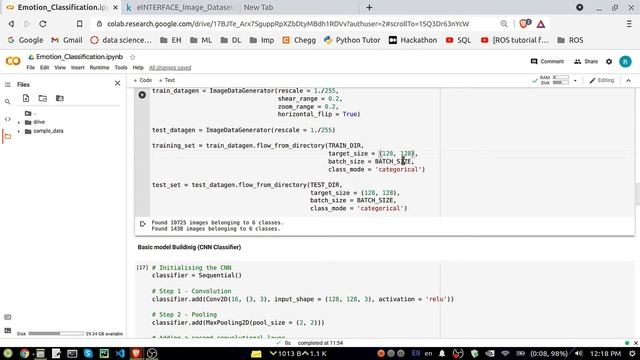Open the Insert menu
640x360 pixels.
[78, 68]
